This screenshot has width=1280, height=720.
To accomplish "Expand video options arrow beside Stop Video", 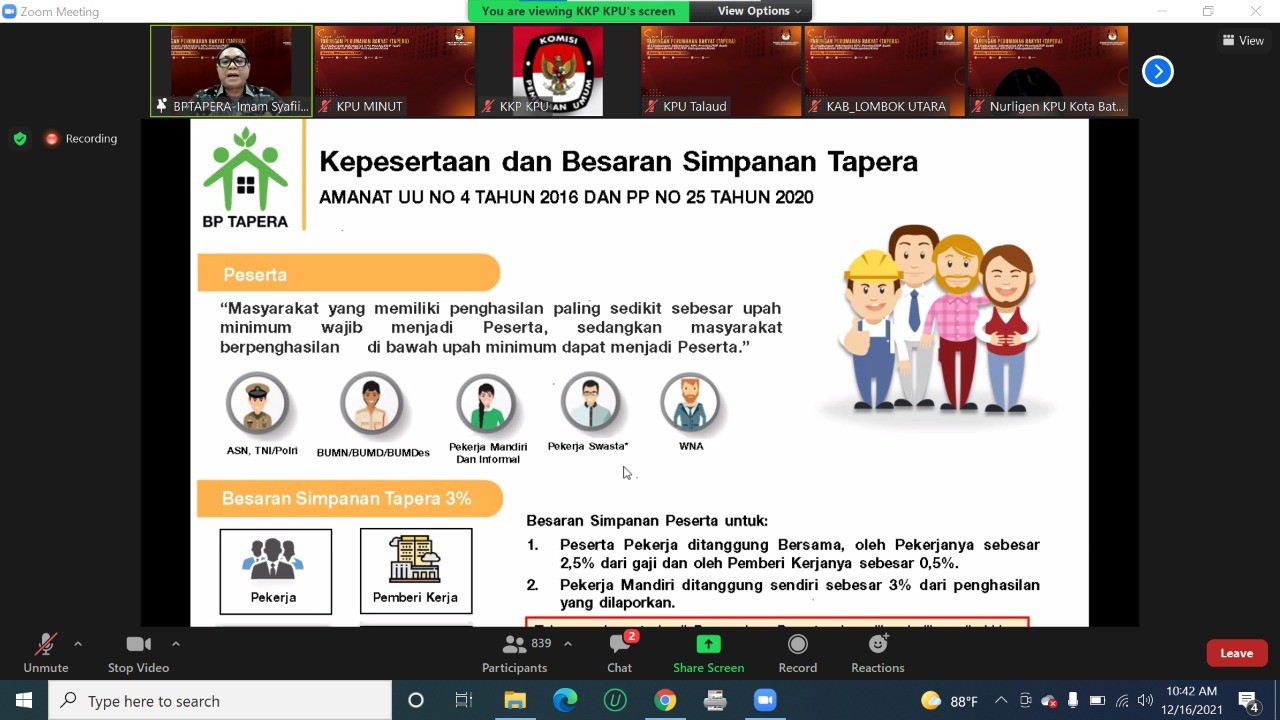I will coord(176,644).
